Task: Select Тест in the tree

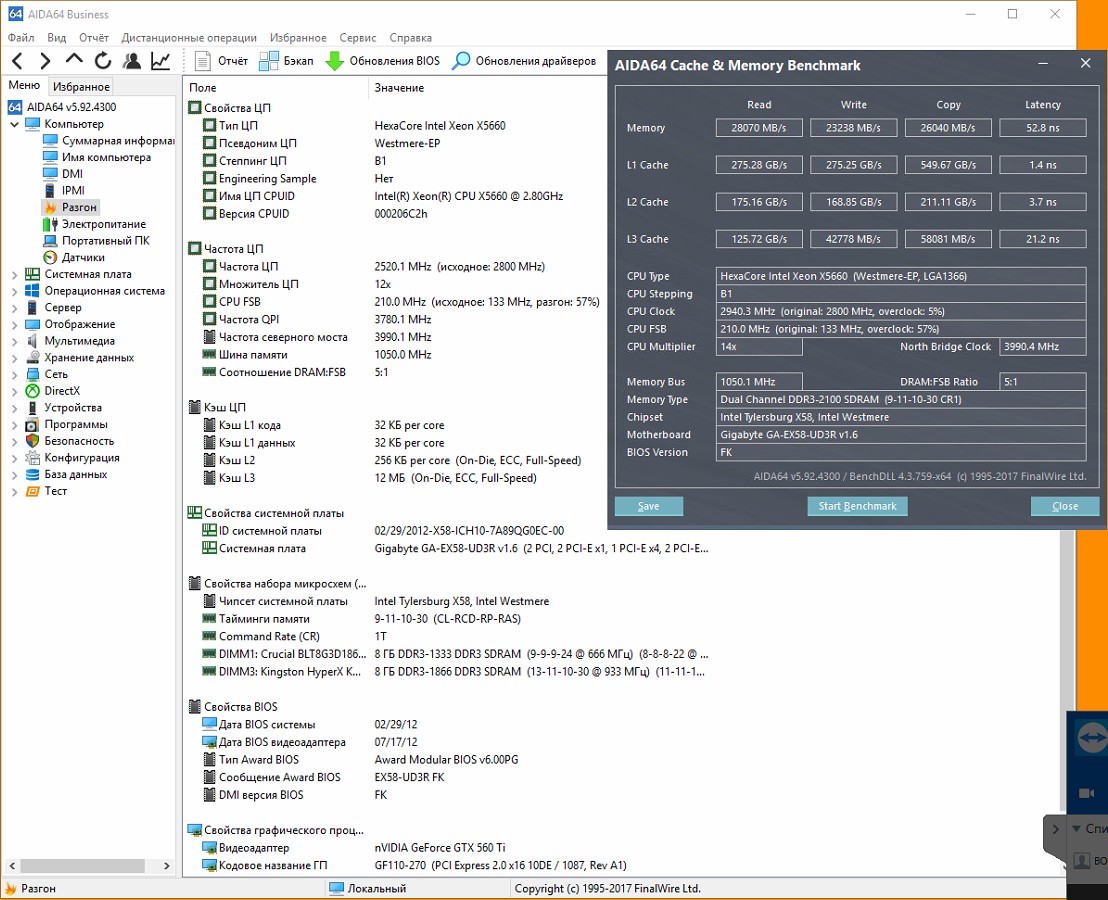Action: tap(47, 491)
